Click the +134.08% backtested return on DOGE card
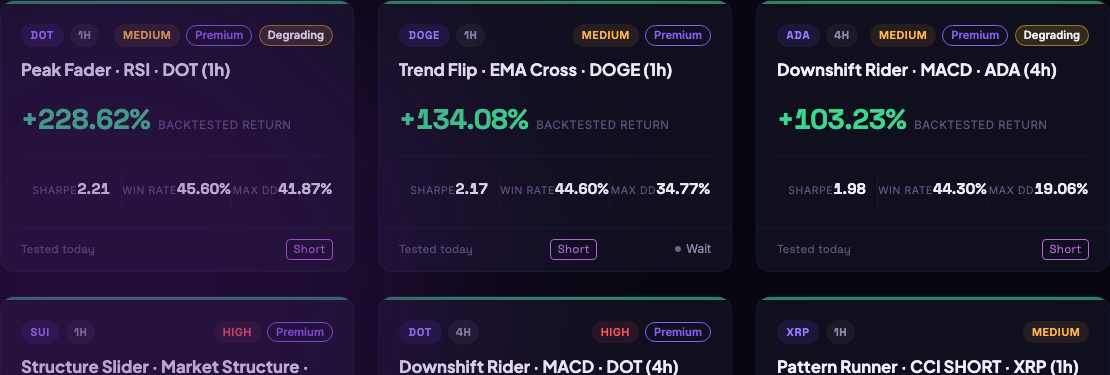Viewport: 1110px width, 375px height. pos(464,120)
